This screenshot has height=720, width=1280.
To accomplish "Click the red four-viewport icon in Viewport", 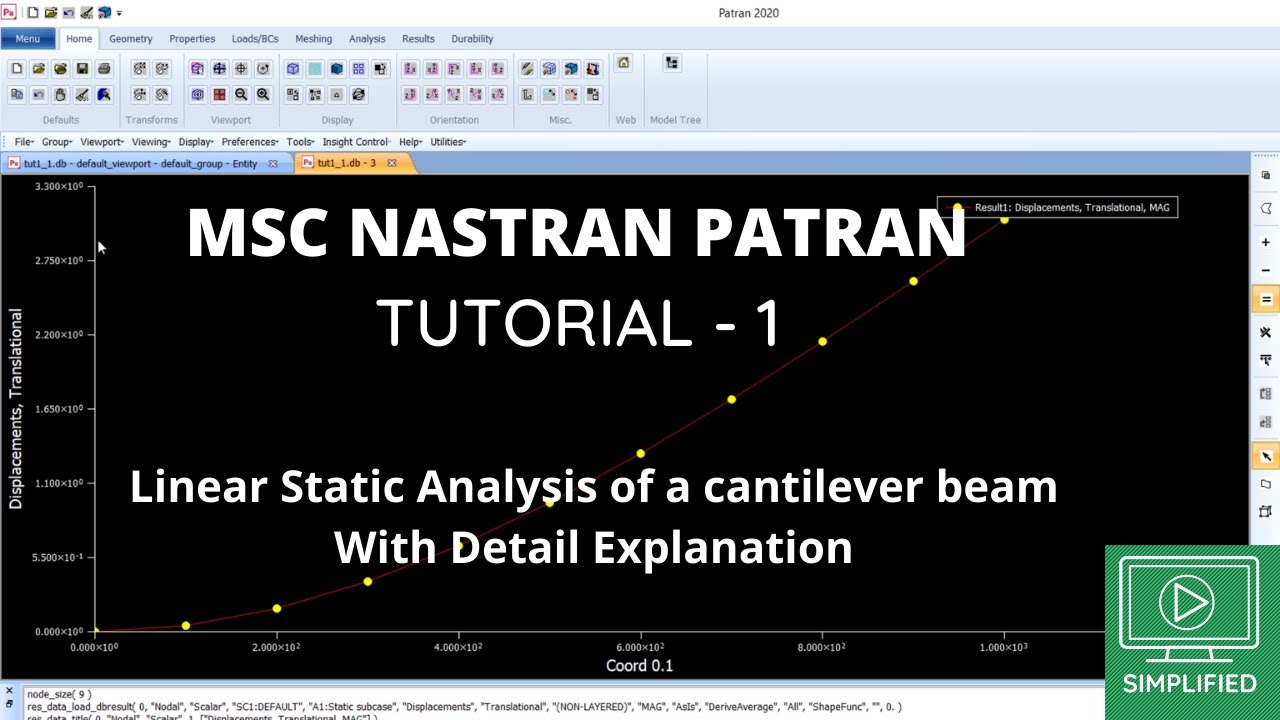I will [x=219, y=95].
